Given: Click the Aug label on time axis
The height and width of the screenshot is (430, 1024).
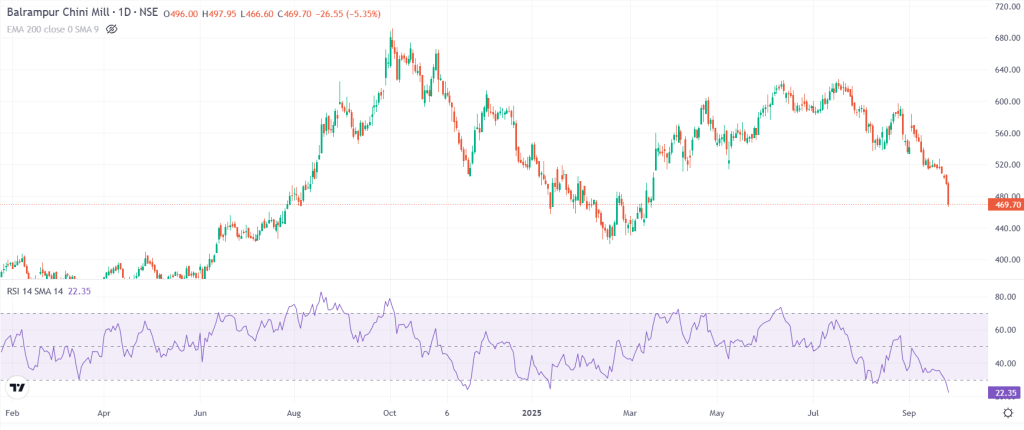Looking at the screenshot, I should 295,414.
